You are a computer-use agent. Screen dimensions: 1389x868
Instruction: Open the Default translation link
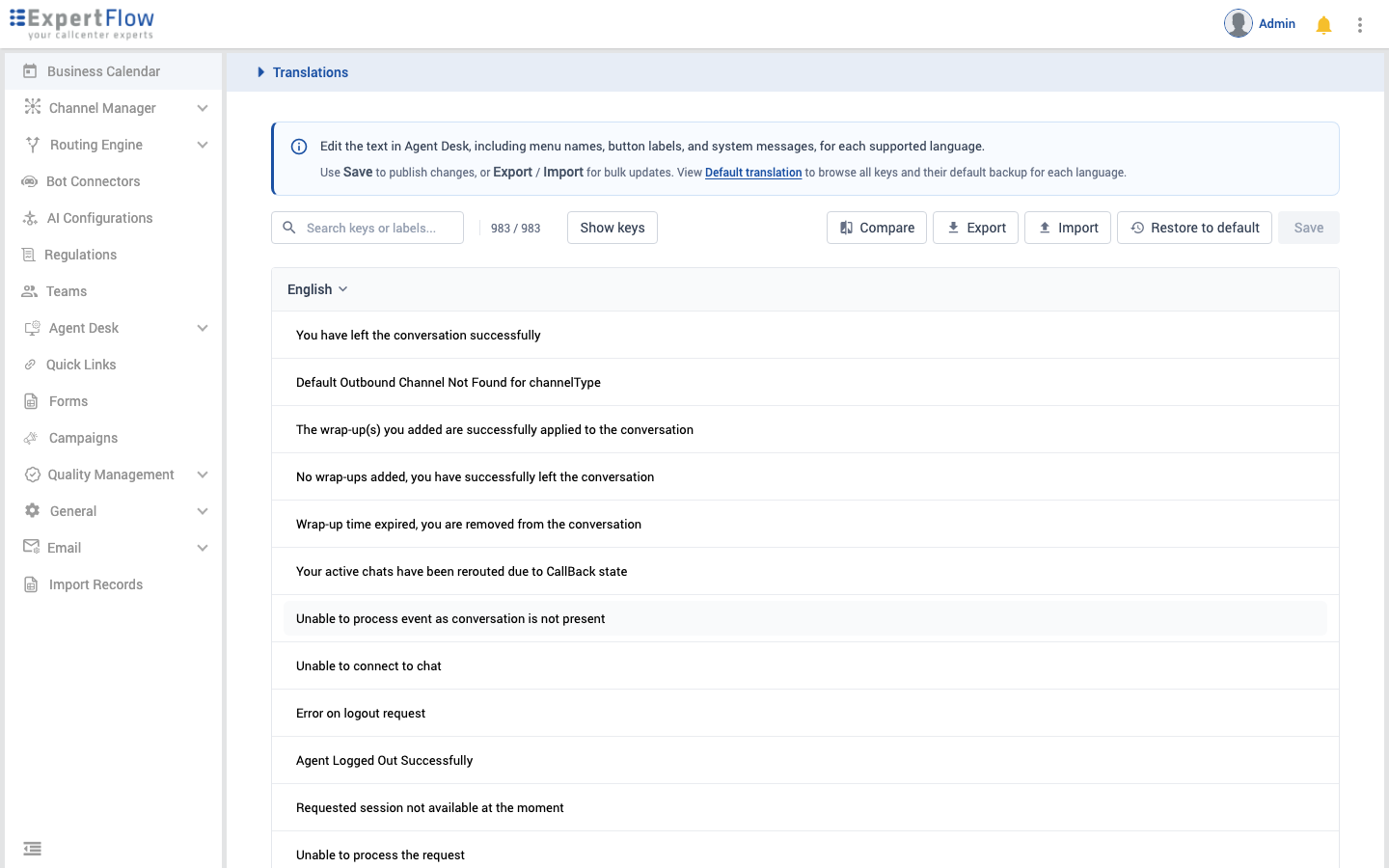[x=753, y=173]
